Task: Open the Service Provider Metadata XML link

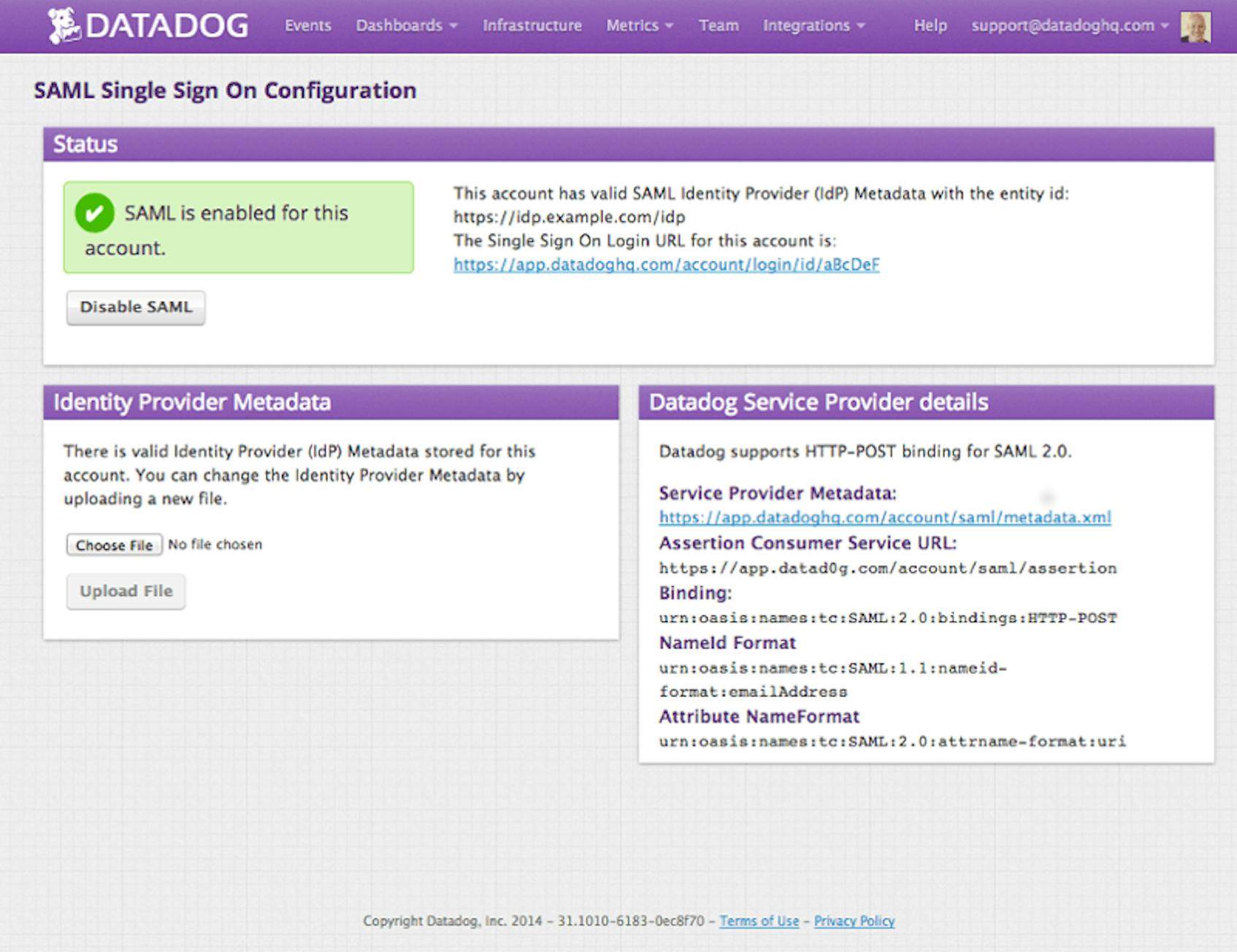Action: [x=884, y=518]
